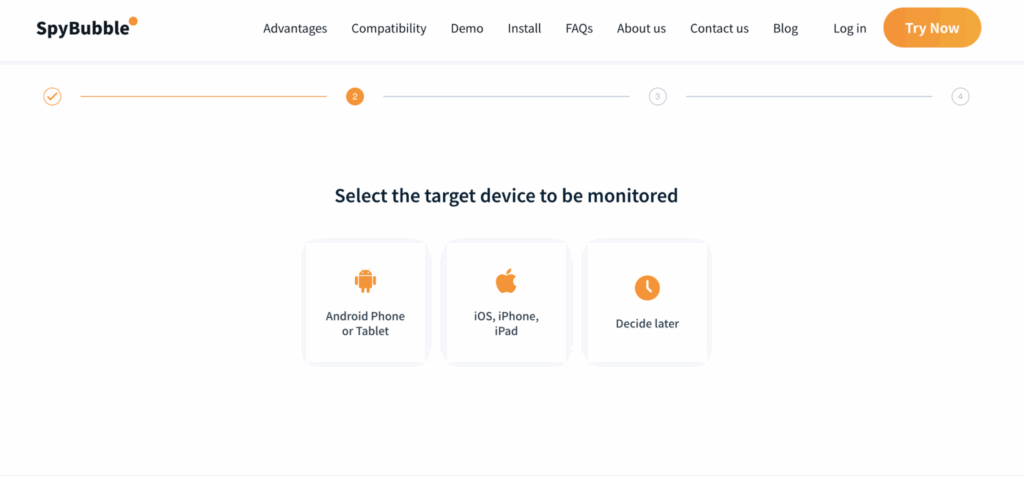Click the Android robot icon
This screenshot has height=477, width=1024.
click(x=366, y=280)
